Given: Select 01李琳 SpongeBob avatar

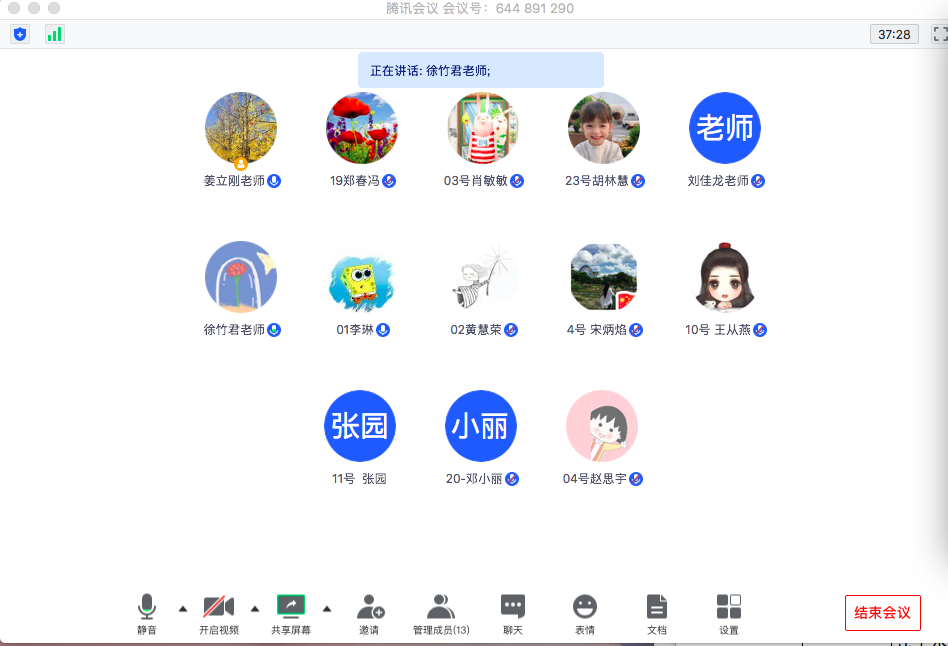Looking at the screenshot, I should pyautogui.click(x=362, y=277).
